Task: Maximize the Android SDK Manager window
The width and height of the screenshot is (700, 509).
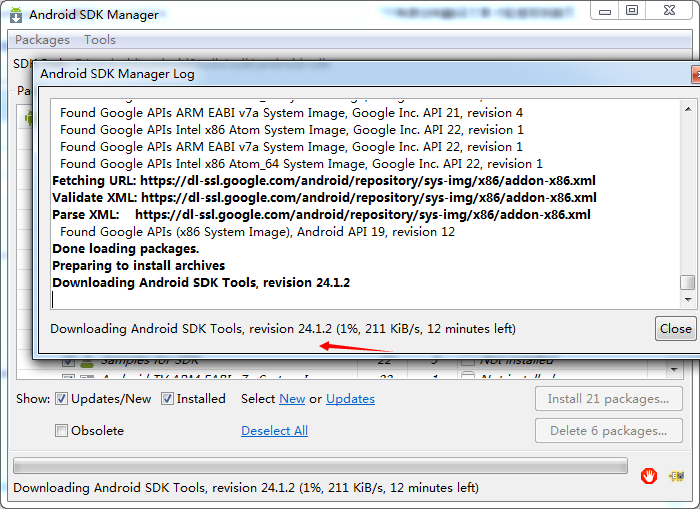Action: click(632, 11)
